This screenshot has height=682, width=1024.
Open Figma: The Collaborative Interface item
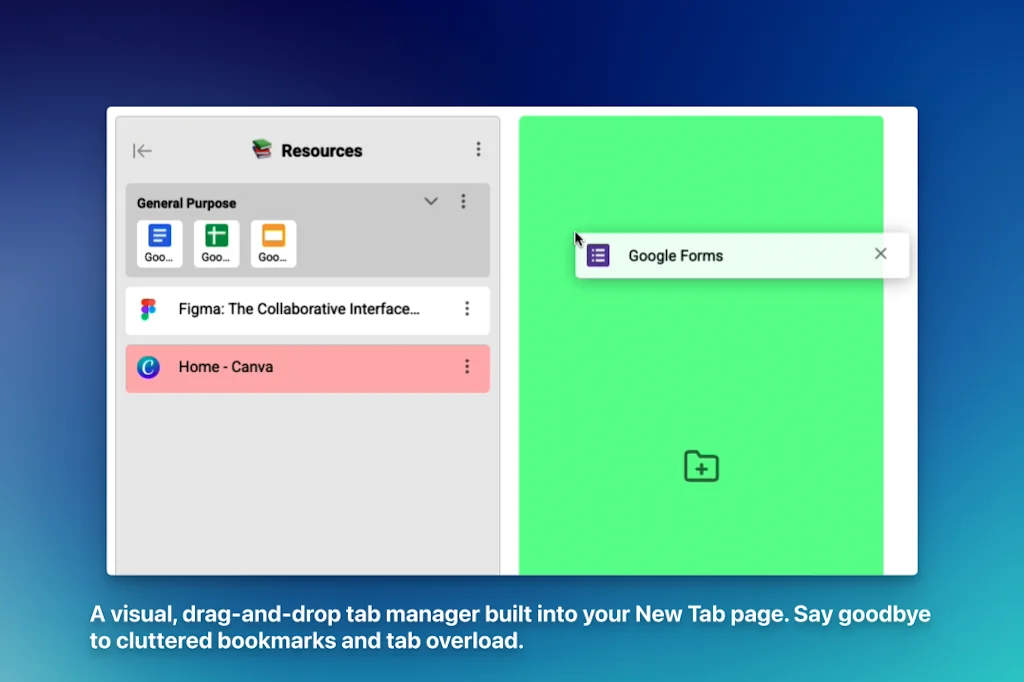coord(308,310)
